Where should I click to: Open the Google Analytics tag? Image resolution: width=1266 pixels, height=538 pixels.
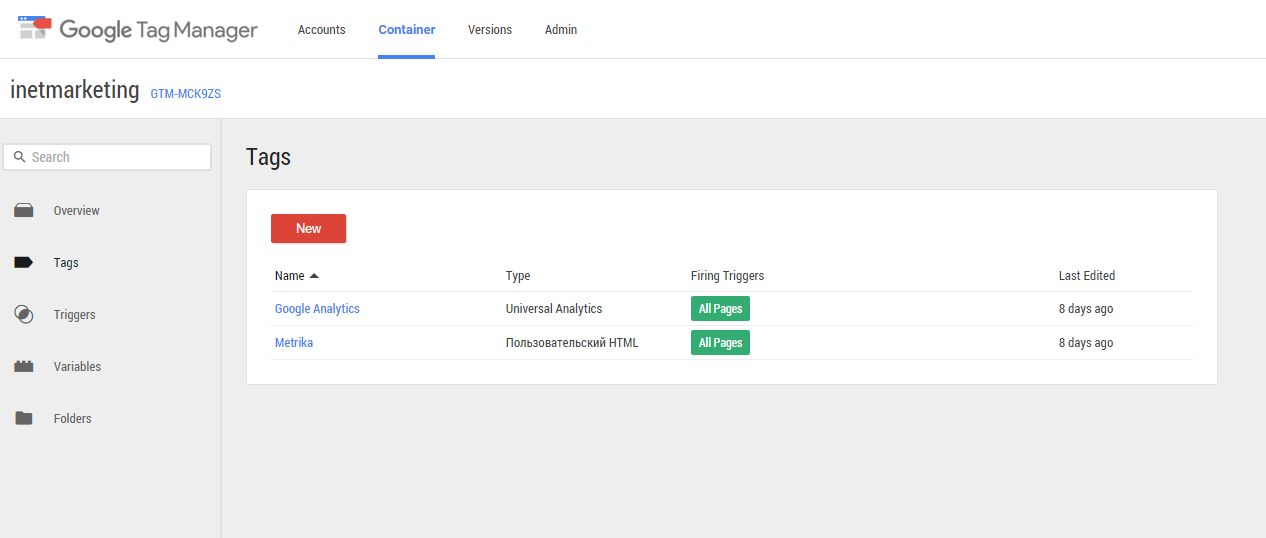point(317,309)
